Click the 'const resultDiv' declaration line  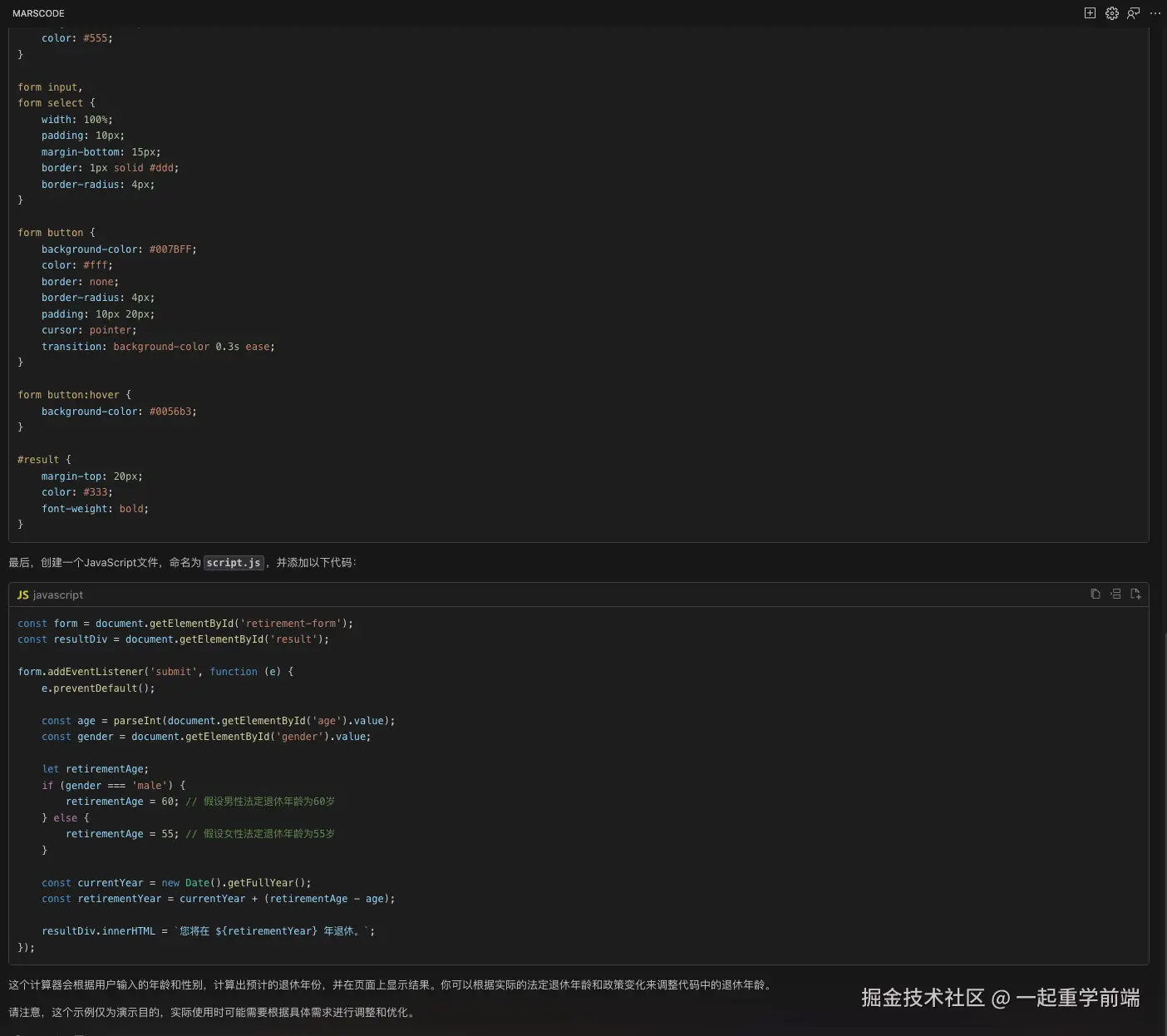point(173,639)
